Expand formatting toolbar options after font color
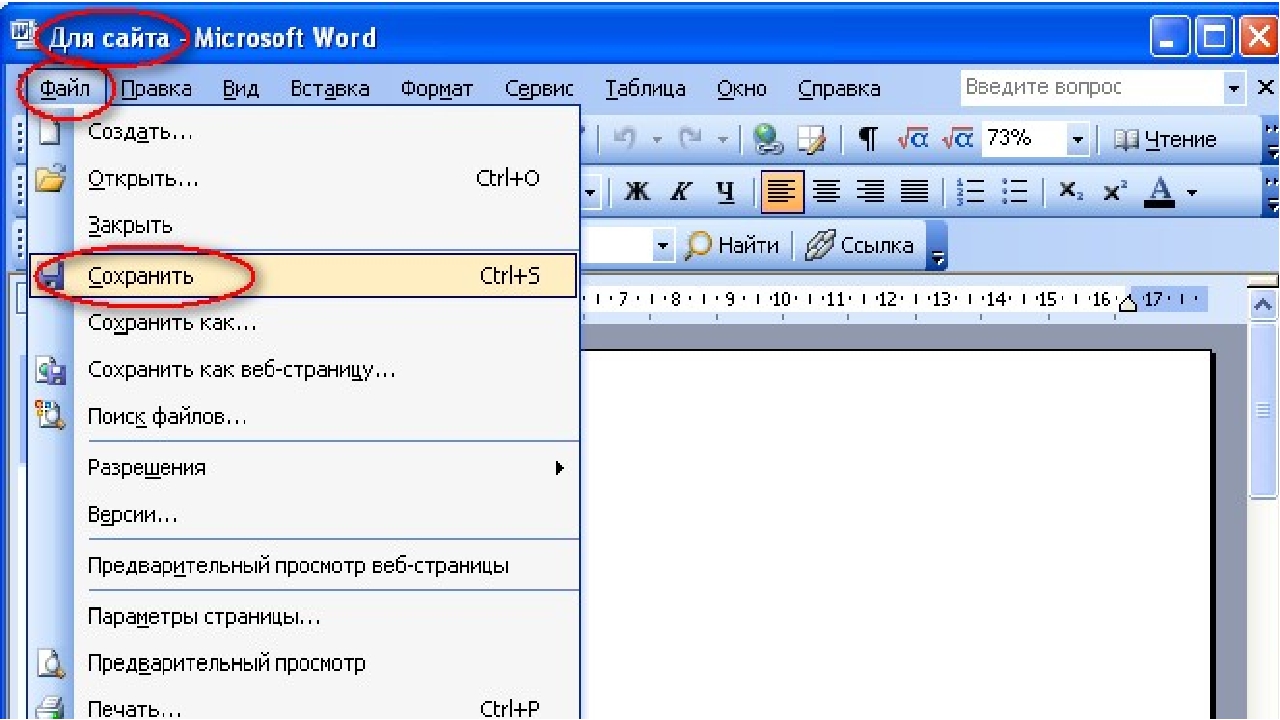The width and height of the screenshot is (1280, 720). 1271,191
